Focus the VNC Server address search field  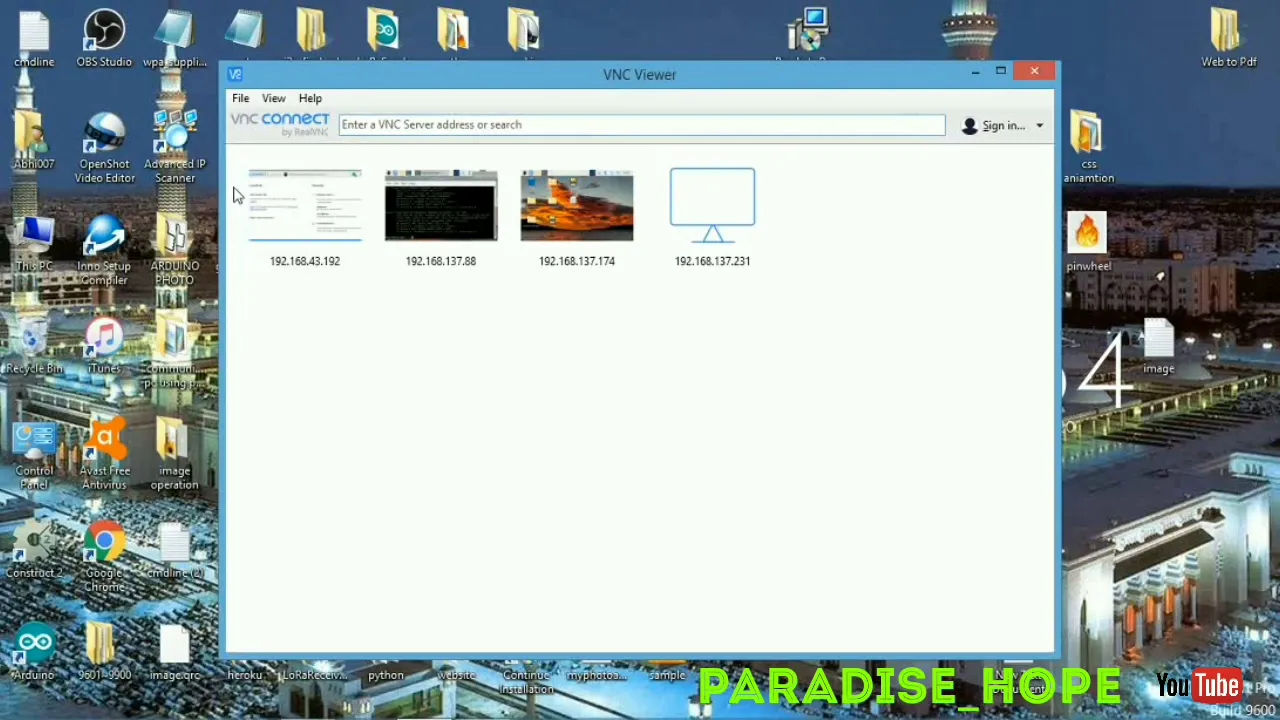(642, 125)
